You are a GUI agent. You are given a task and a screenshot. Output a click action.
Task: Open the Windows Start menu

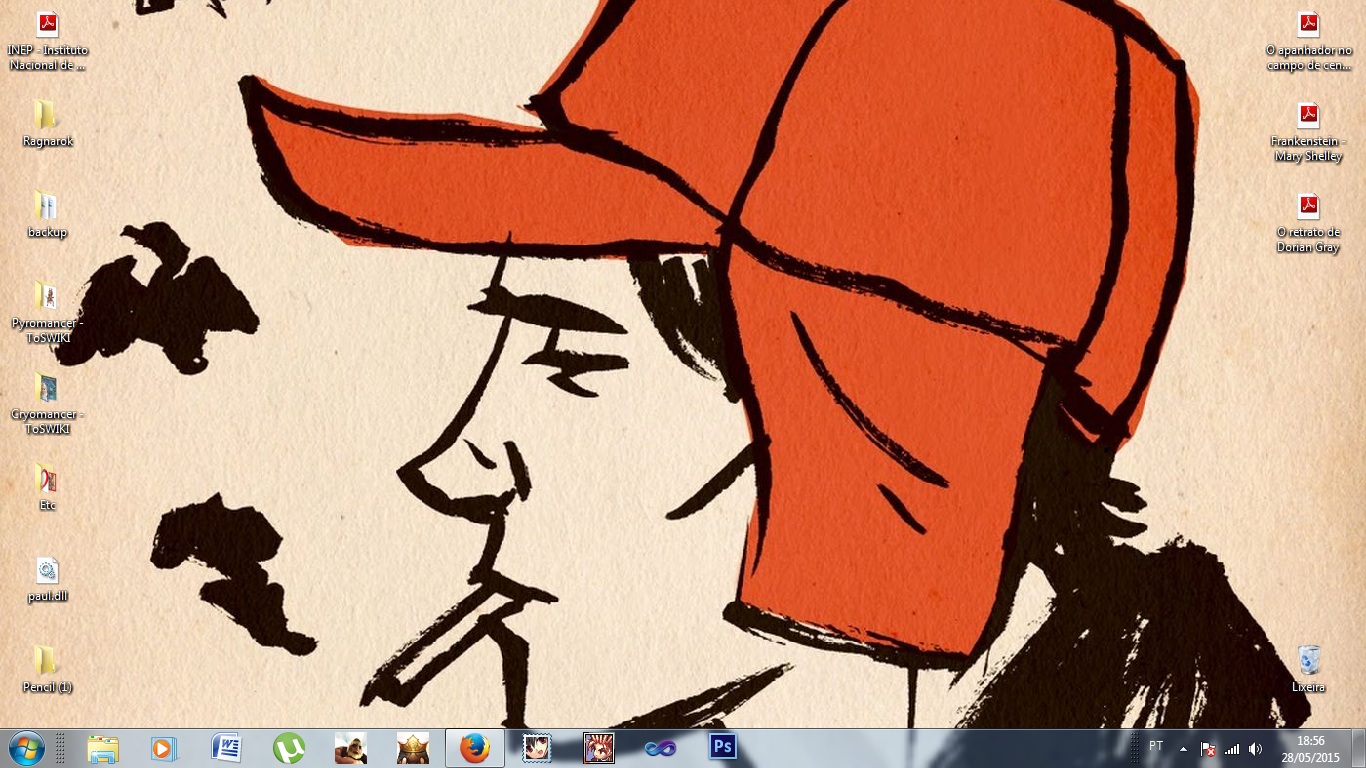27,748
